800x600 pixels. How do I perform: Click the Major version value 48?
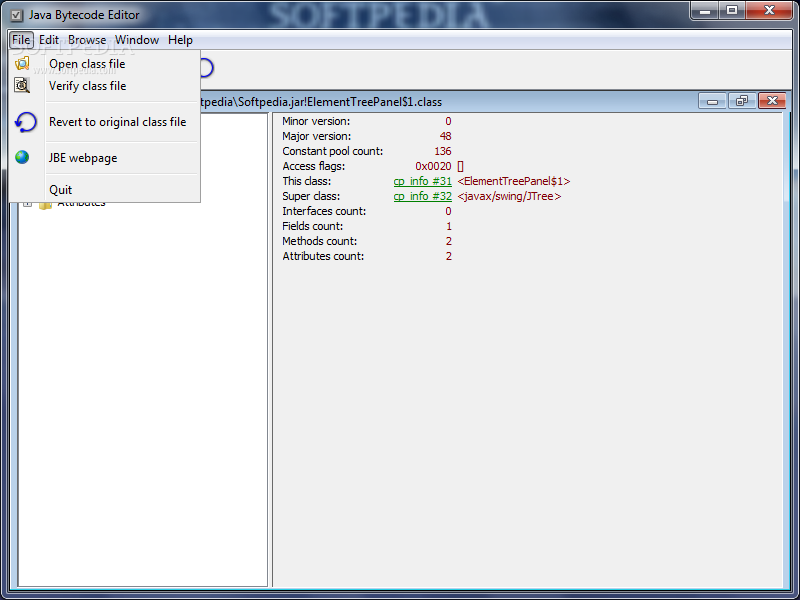click(445, 136)
